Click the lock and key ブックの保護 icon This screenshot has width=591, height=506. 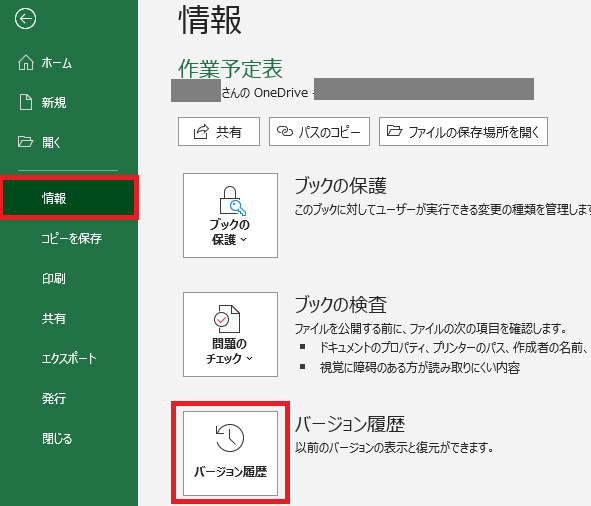pos(232,201)
